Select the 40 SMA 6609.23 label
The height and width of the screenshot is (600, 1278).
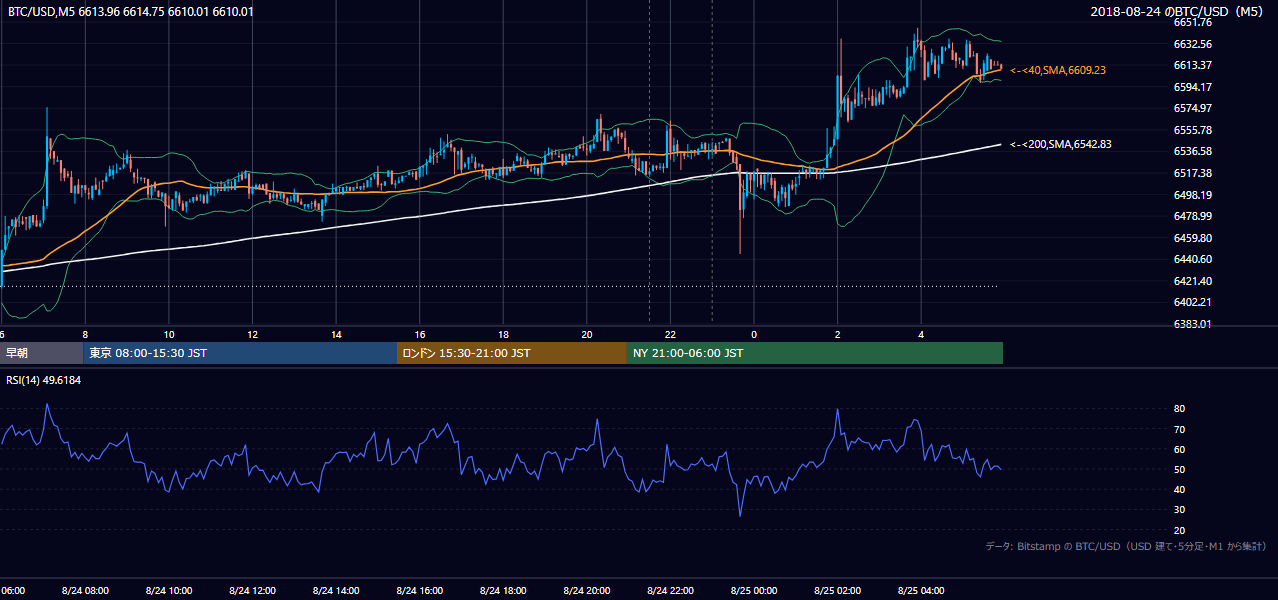[1058, 70]
